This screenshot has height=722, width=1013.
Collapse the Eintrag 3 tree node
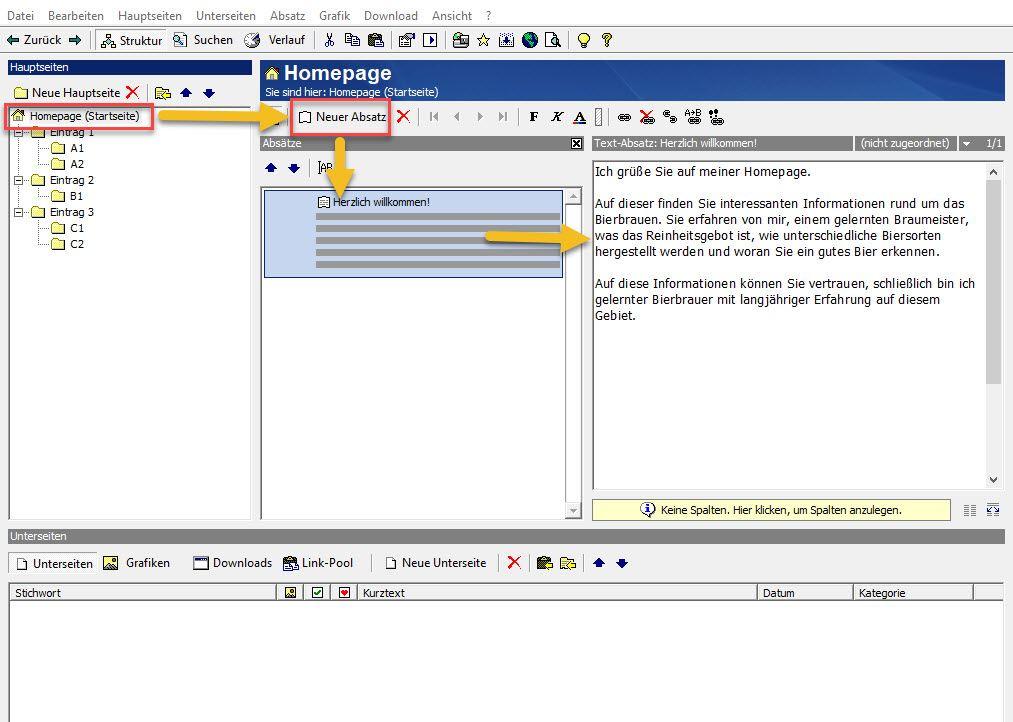tap(19, 213)
